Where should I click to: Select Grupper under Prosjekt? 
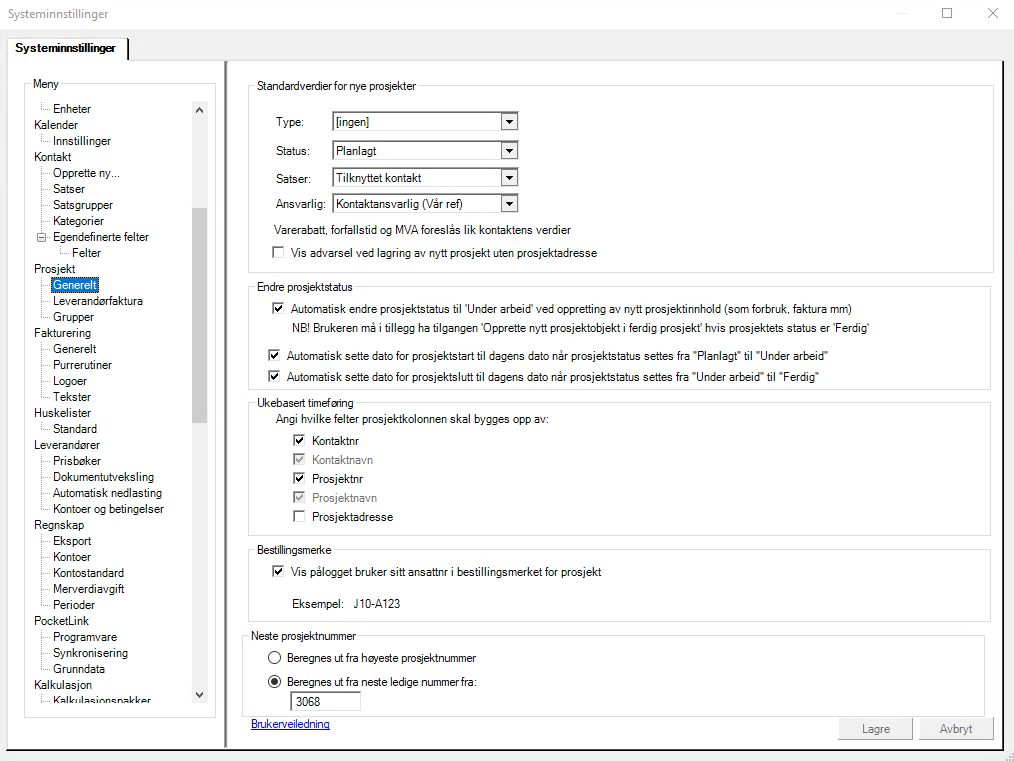73,317
